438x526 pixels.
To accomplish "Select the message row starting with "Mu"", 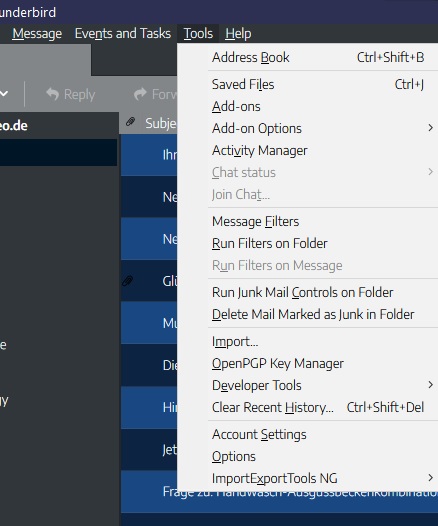I will click(149, 323).
